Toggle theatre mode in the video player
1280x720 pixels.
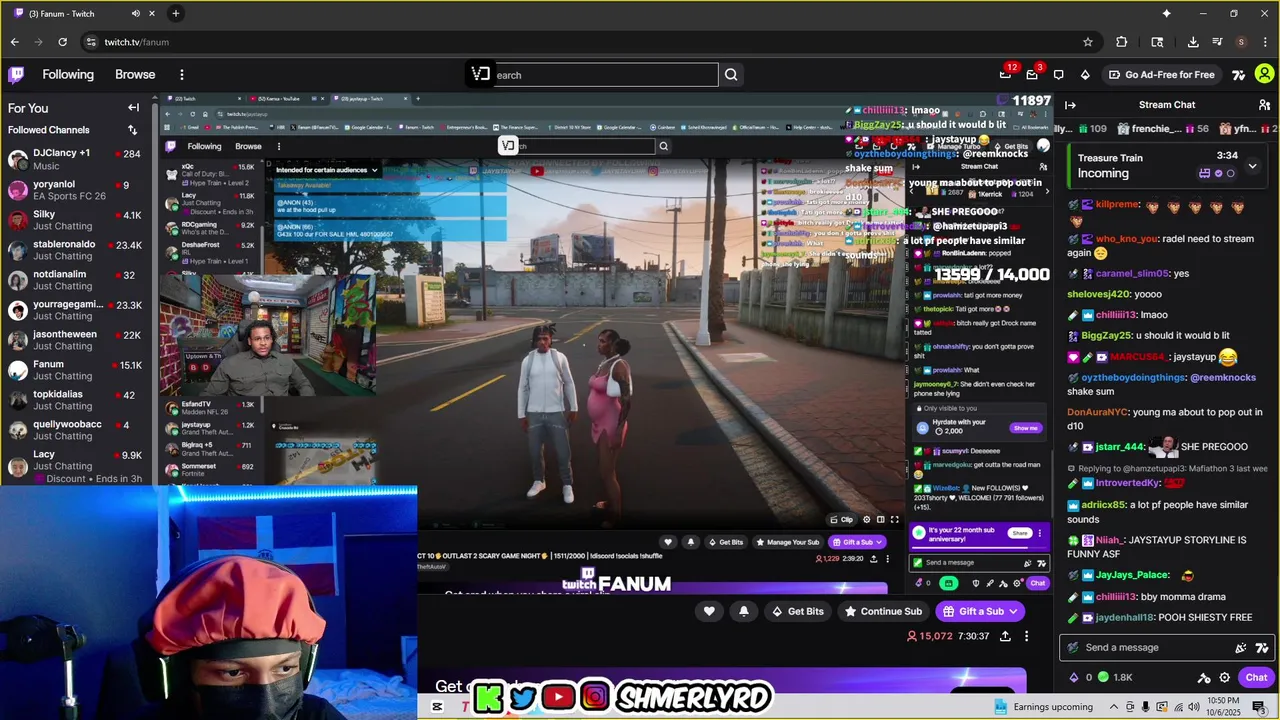click(880, 520)
